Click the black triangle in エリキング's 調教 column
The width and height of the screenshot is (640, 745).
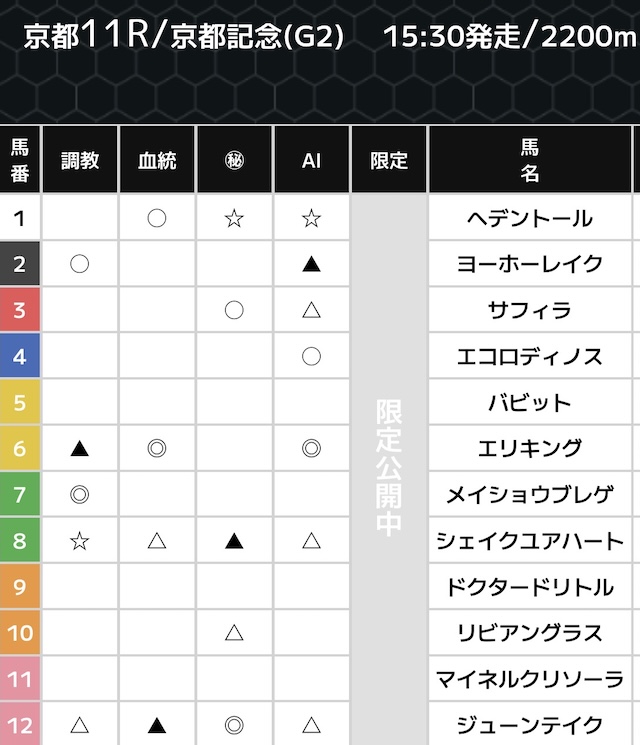pos(80,449)
